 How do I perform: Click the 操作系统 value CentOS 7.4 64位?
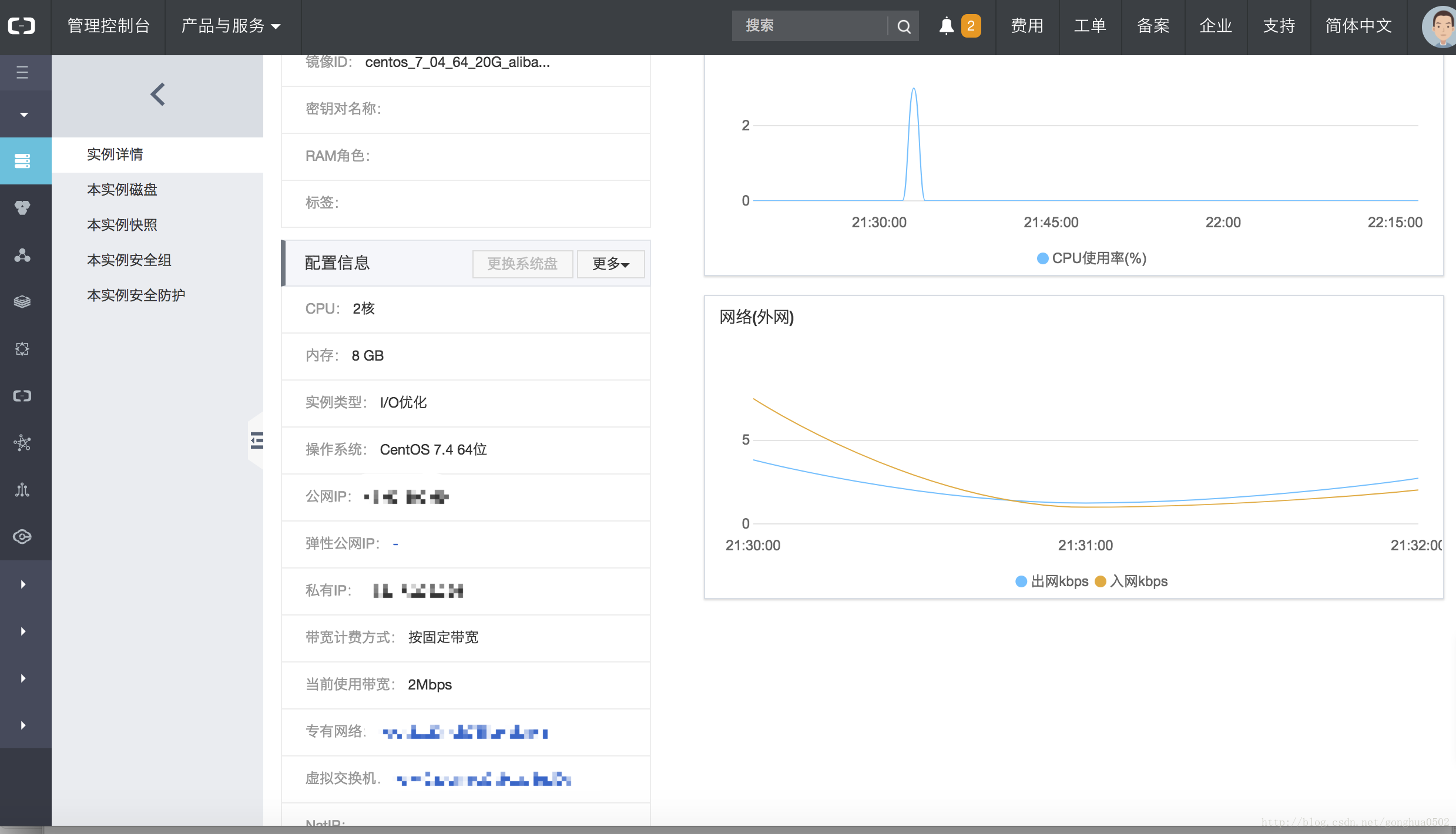(433, 450)
